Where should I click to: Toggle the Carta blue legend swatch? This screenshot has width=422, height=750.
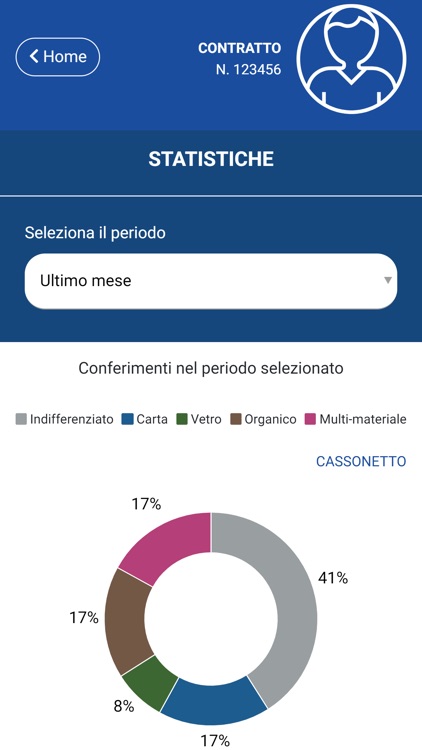(x=128, y=419)
